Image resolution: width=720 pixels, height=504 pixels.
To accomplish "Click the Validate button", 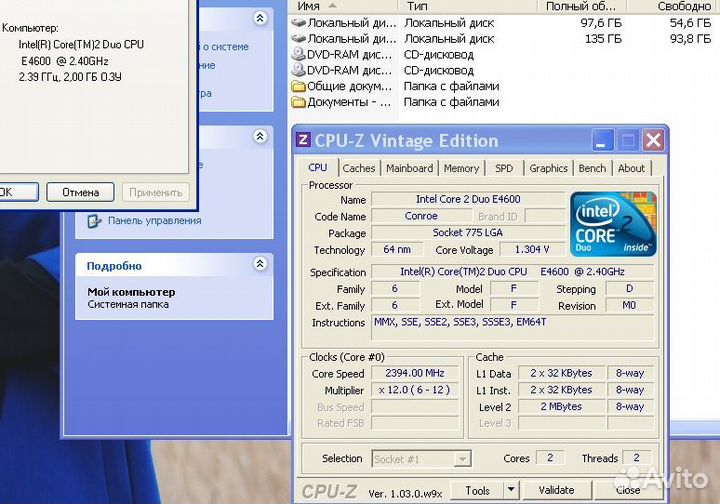I will (557, 490).
